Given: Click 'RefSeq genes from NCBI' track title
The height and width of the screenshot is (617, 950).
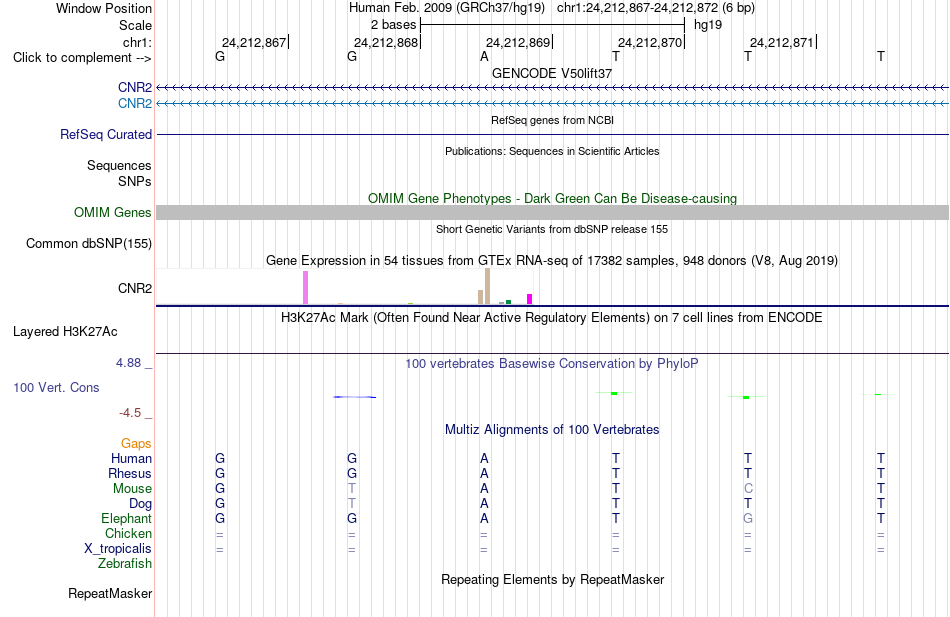Looking at the screenshot, I should [553, 120].
